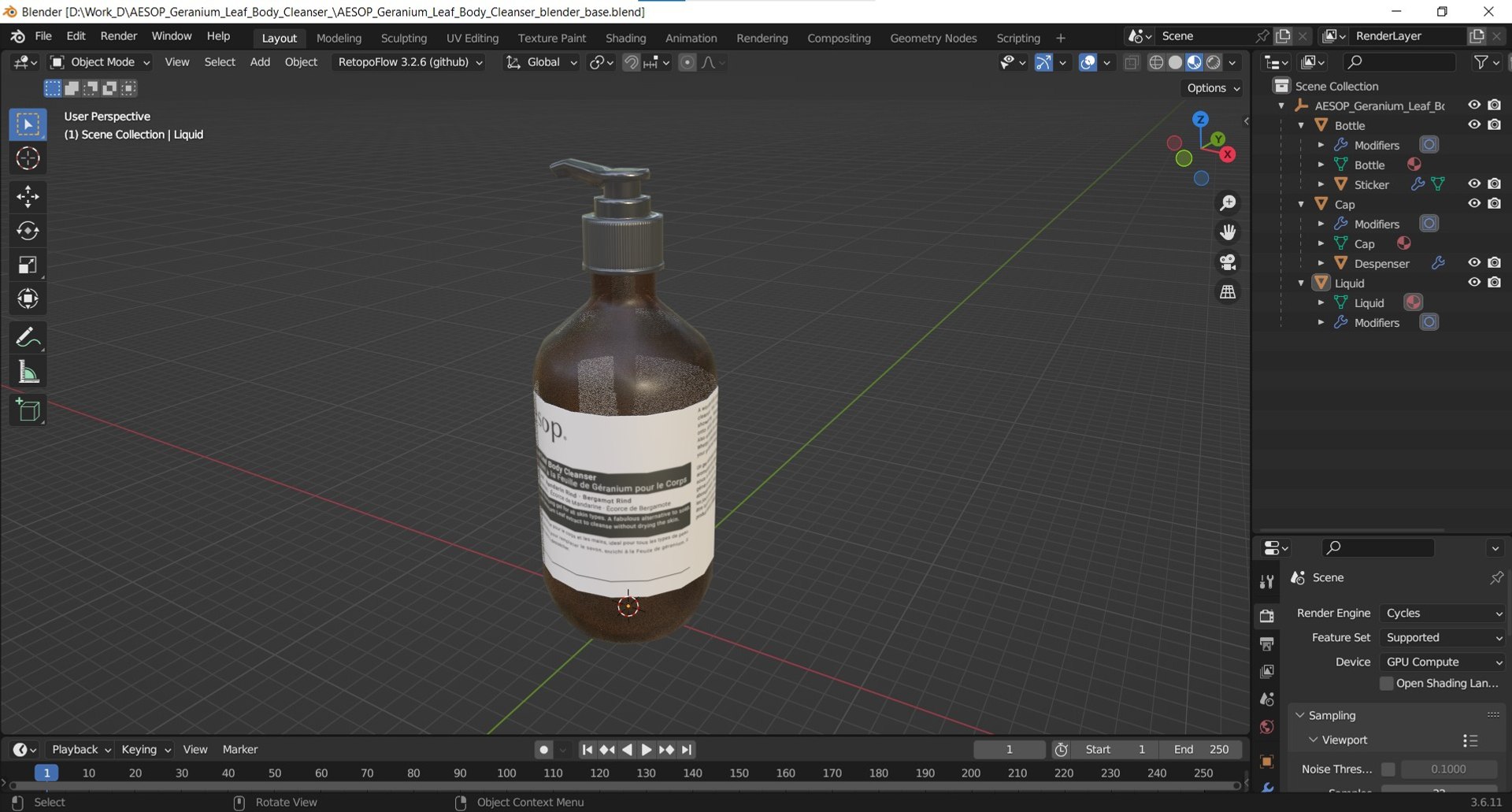Select the Select Box tool
The image size is (1512, 812).
pyautogui.click(x=28, y=124)
